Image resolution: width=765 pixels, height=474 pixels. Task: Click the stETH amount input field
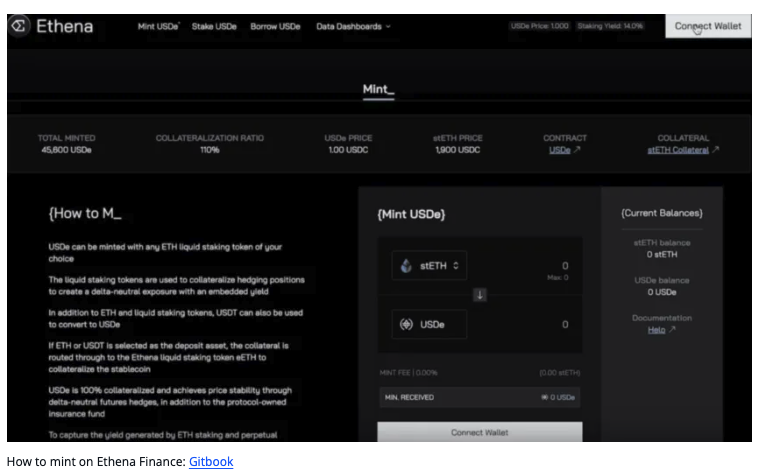pos(565,266)
